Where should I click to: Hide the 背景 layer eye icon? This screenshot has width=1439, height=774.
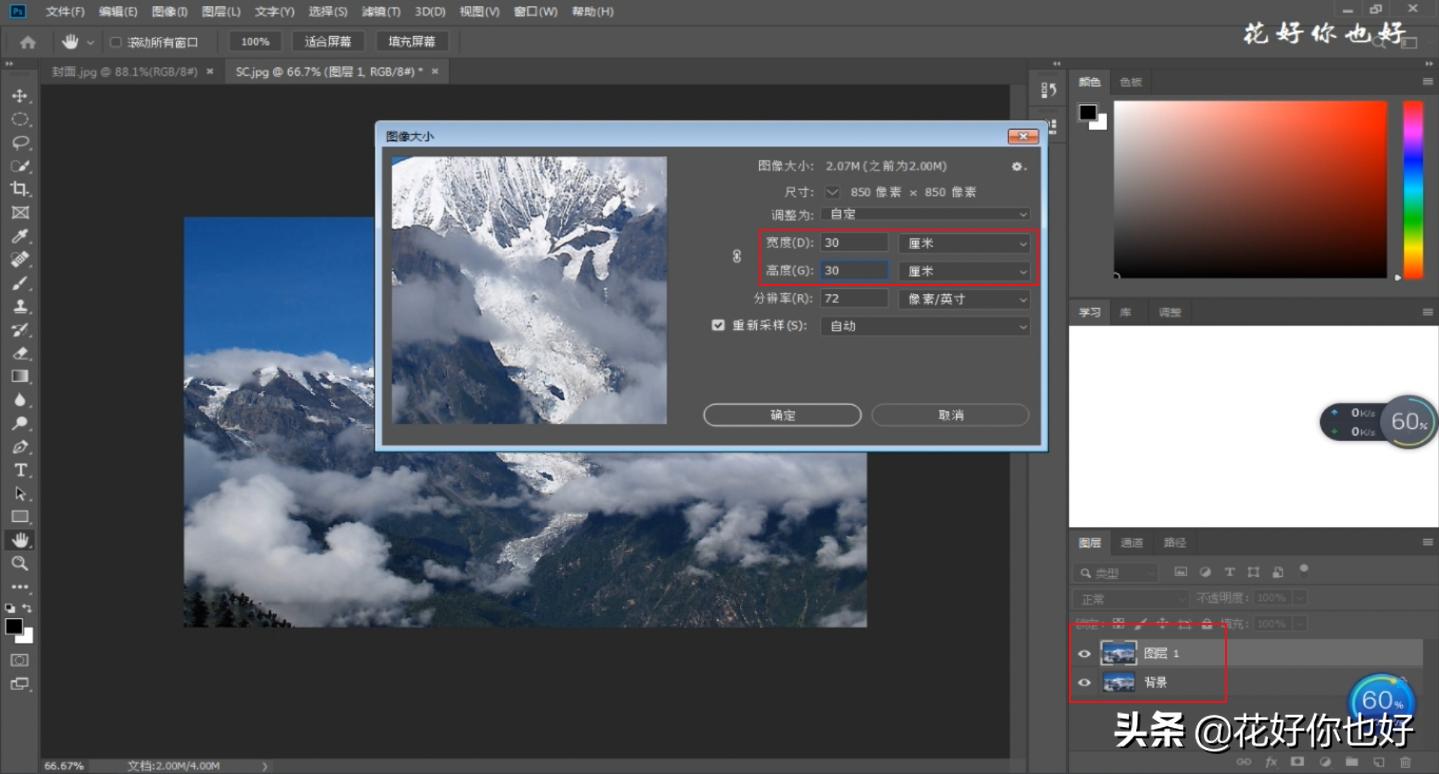point(1084,682)
